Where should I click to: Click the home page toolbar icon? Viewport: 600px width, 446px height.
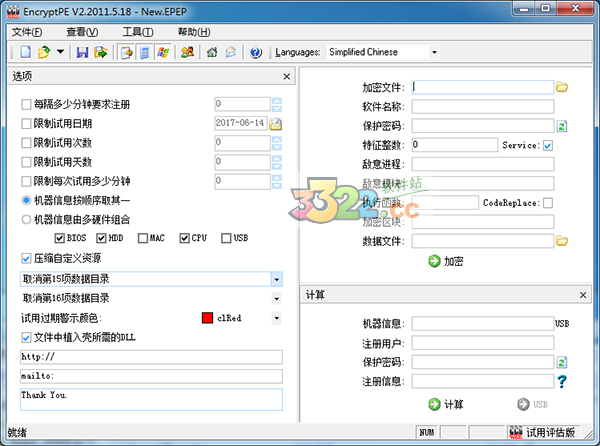(x=212, y=52)
